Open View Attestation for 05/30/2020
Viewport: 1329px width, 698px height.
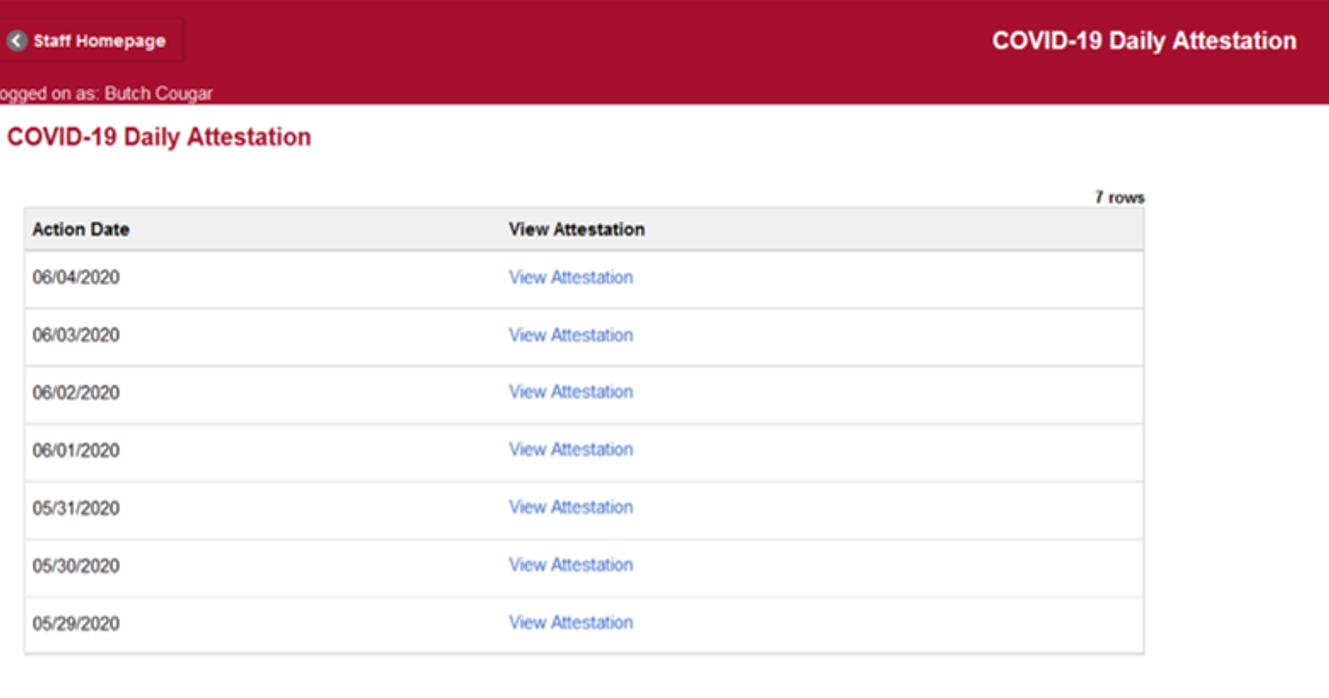tap(570, 565)
